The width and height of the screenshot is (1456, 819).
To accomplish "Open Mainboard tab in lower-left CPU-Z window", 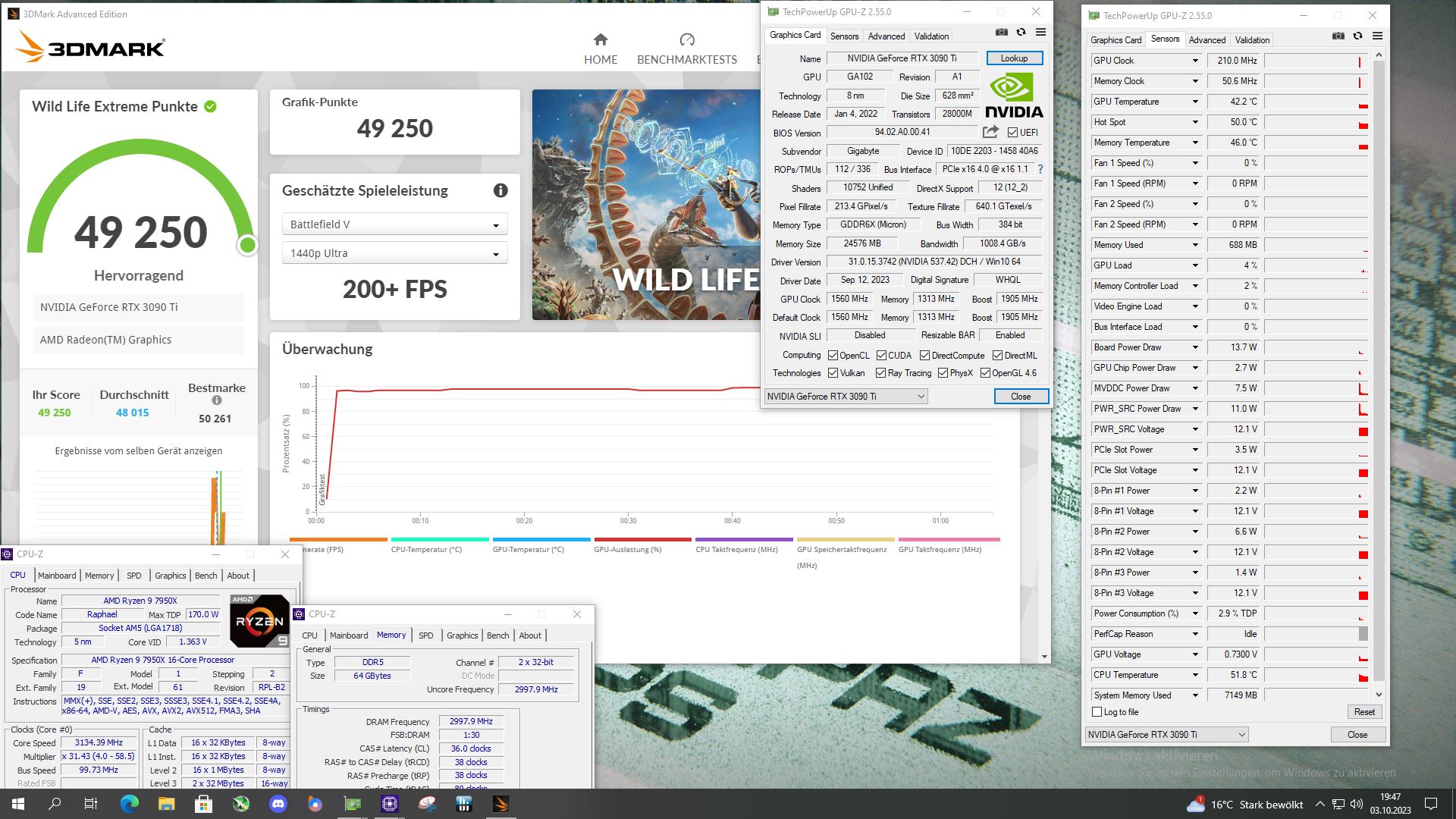I will coord(57,576).
